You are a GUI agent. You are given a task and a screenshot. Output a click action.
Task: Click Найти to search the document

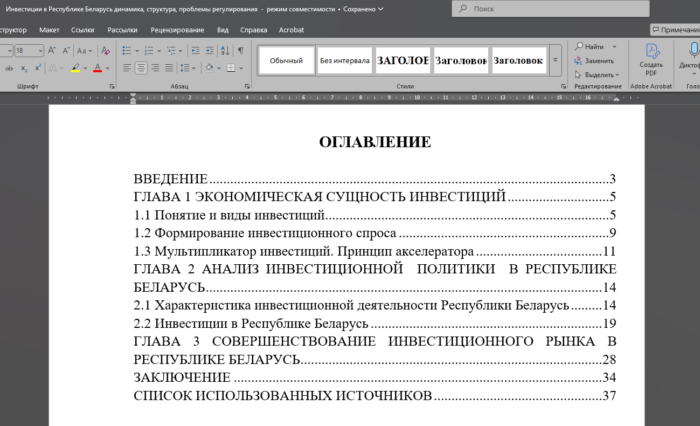click(x=590, y=46)
